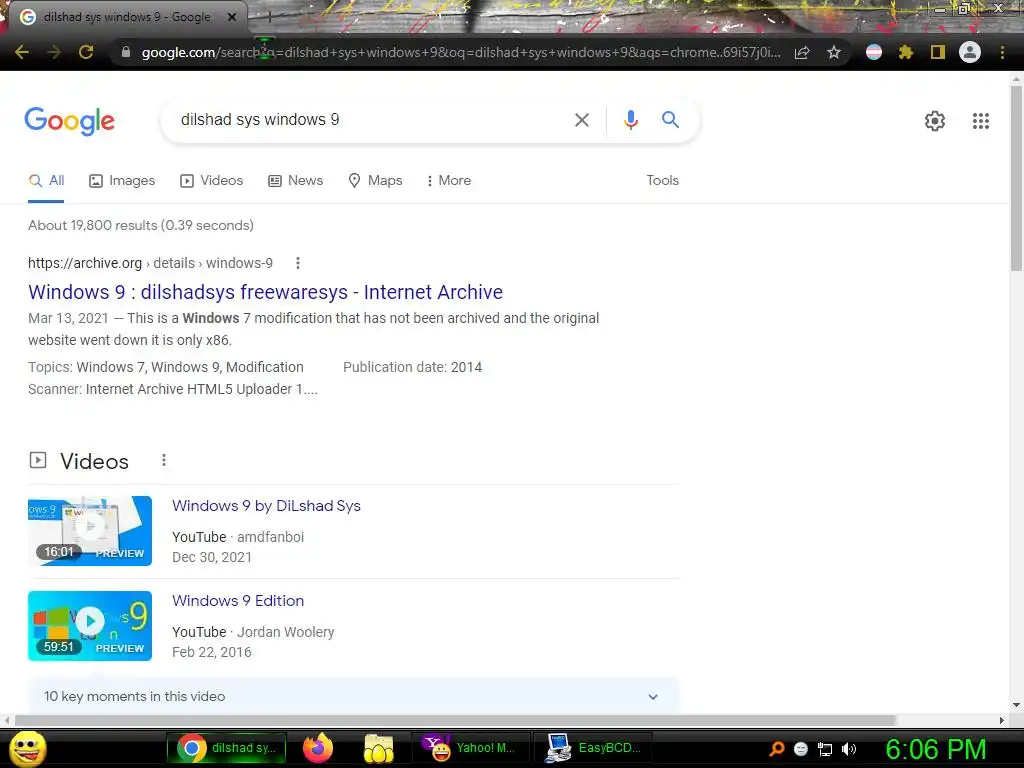Click the About 19,800 results text

tap(141, 225)
